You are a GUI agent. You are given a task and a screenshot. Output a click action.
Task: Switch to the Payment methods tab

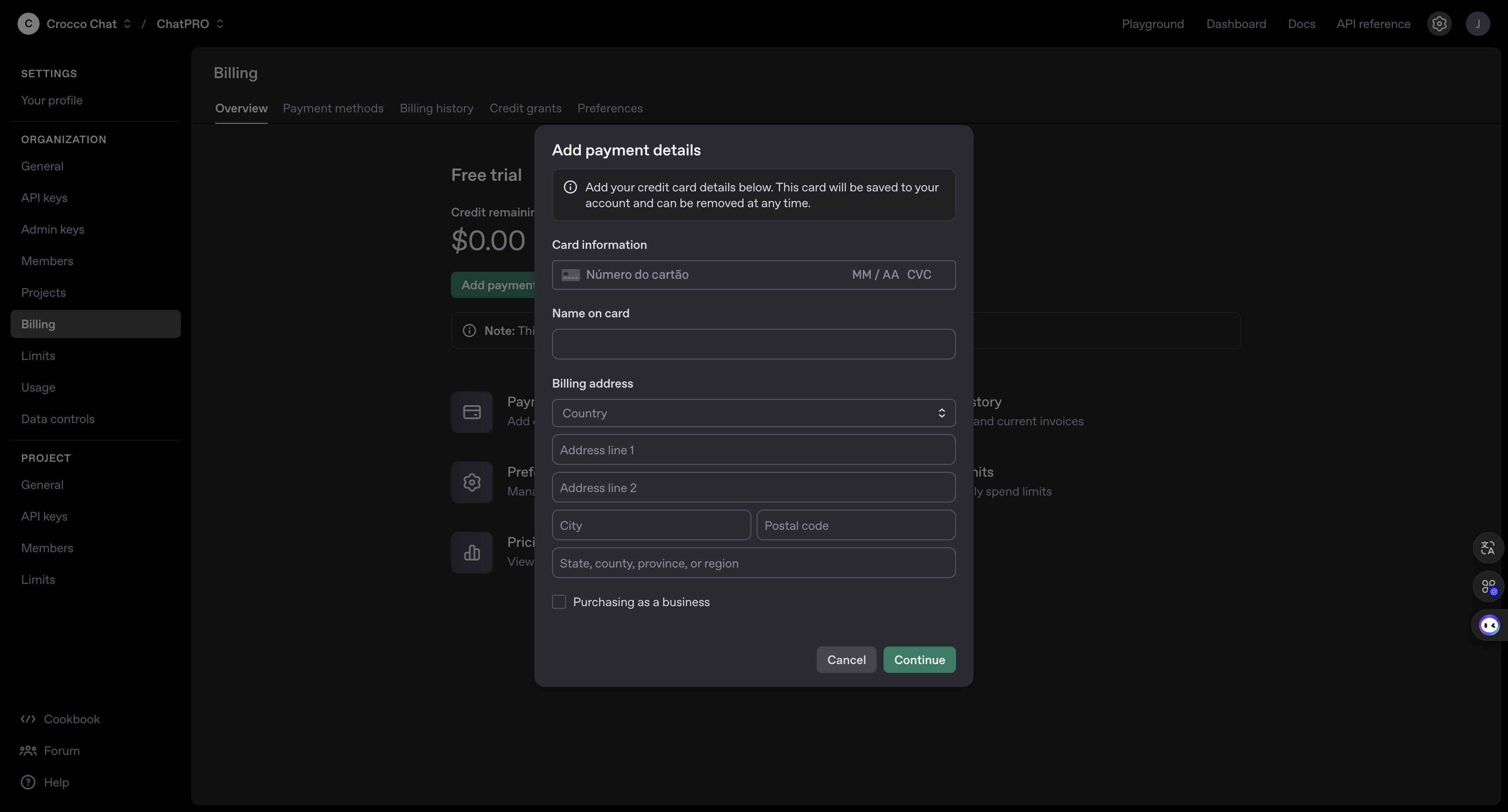point(333,108)
